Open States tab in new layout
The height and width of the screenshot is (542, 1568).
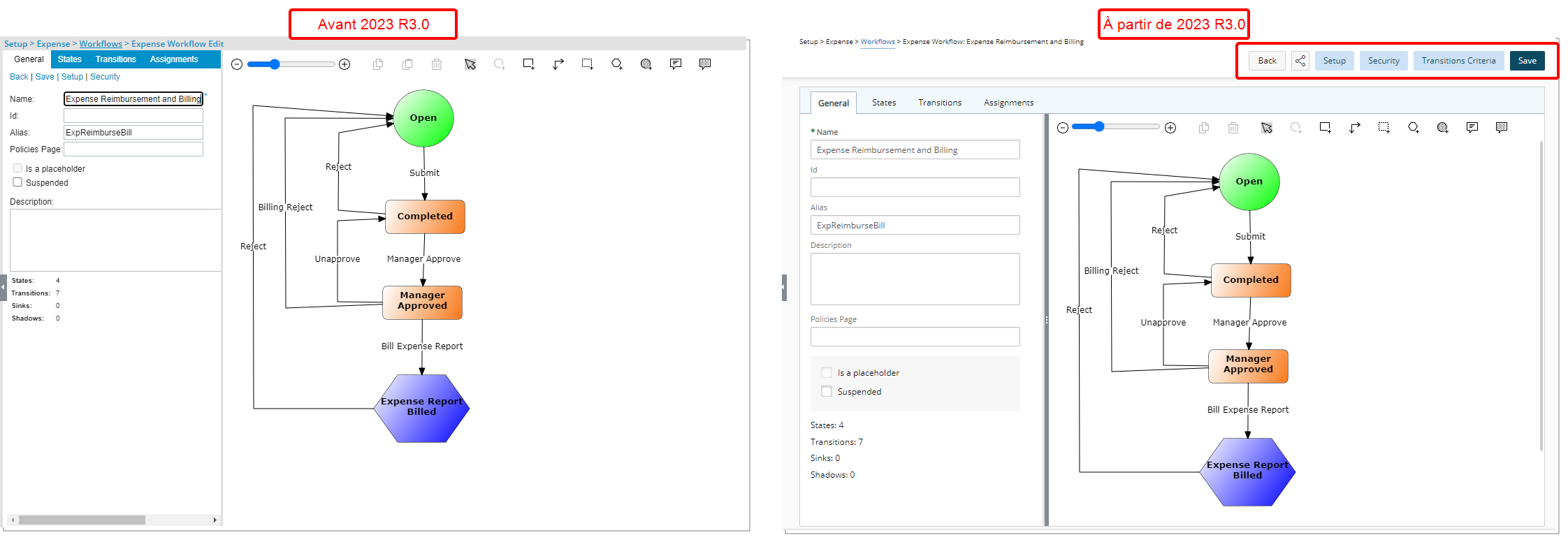884,103
